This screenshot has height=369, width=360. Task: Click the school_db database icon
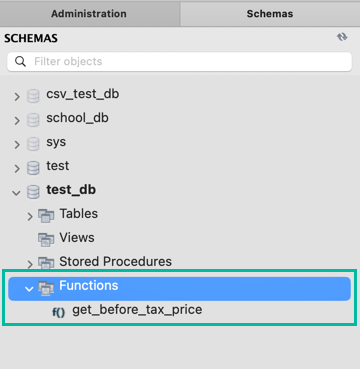(x=33, y=120)
